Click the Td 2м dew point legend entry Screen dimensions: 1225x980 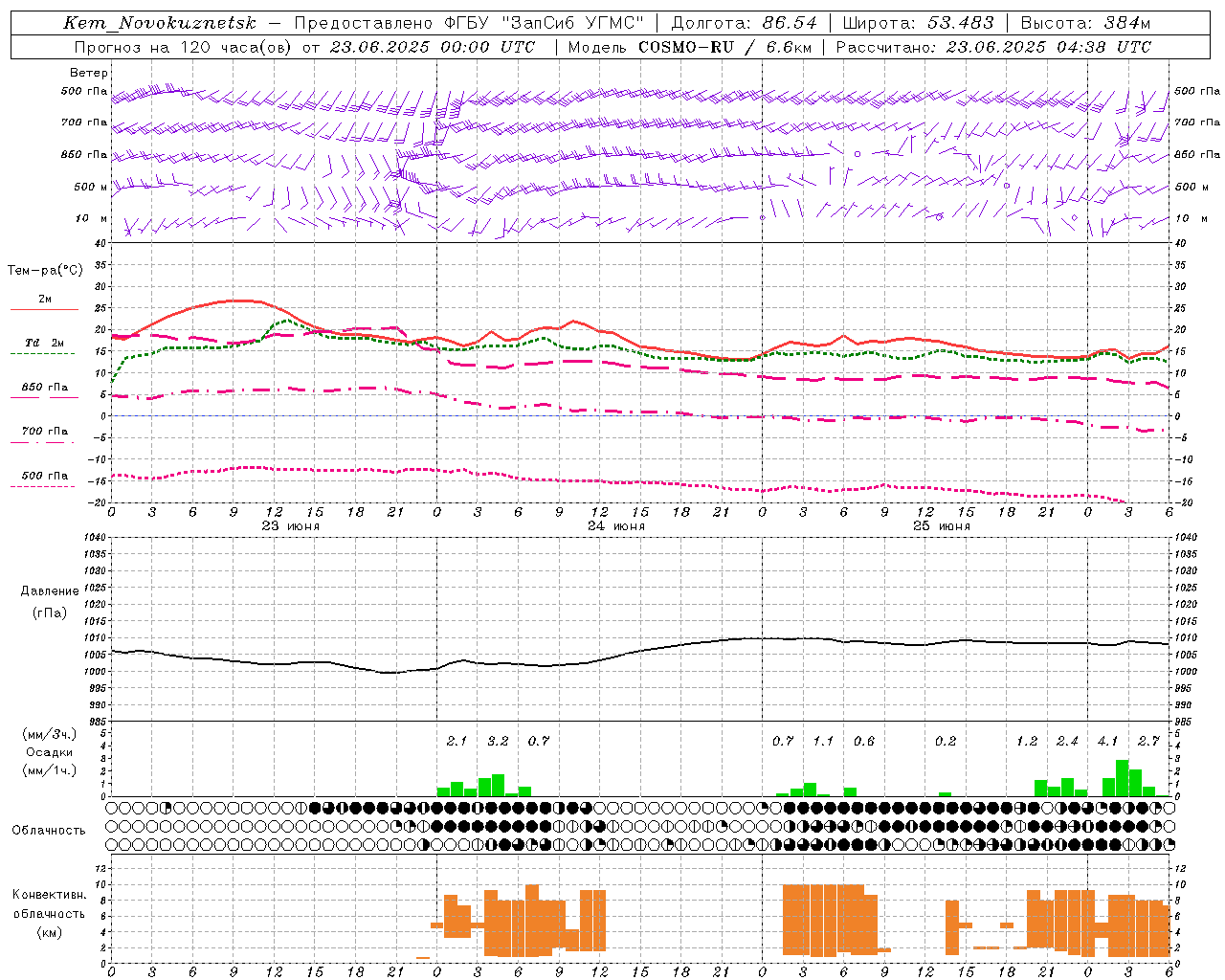44,343
